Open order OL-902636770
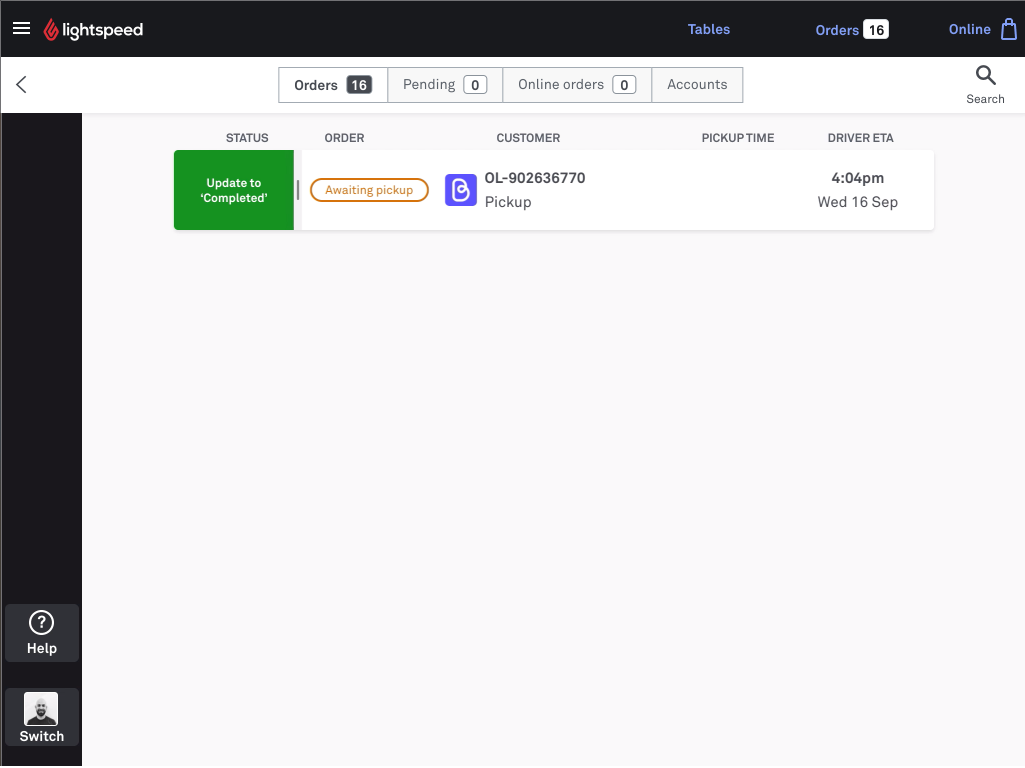Screen dimensions: 1025x768 535,178
